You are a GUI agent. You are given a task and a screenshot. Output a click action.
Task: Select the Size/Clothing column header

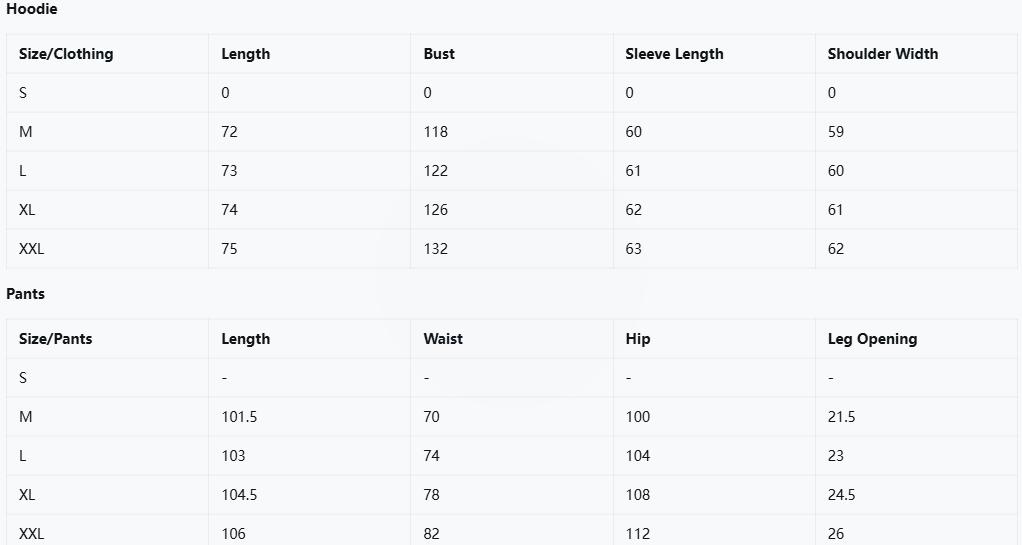click(66, 54)
